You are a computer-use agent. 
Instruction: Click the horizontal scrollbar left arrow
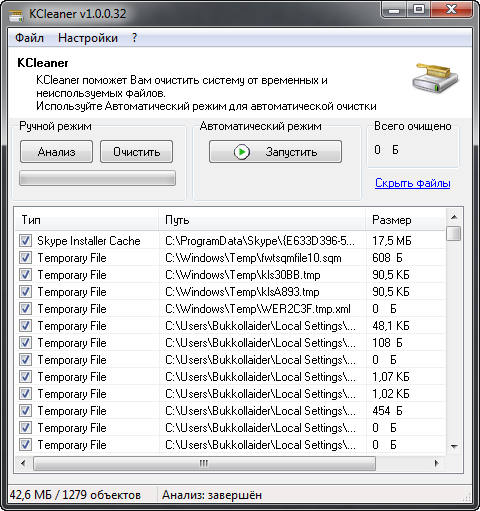click(23, 463)
